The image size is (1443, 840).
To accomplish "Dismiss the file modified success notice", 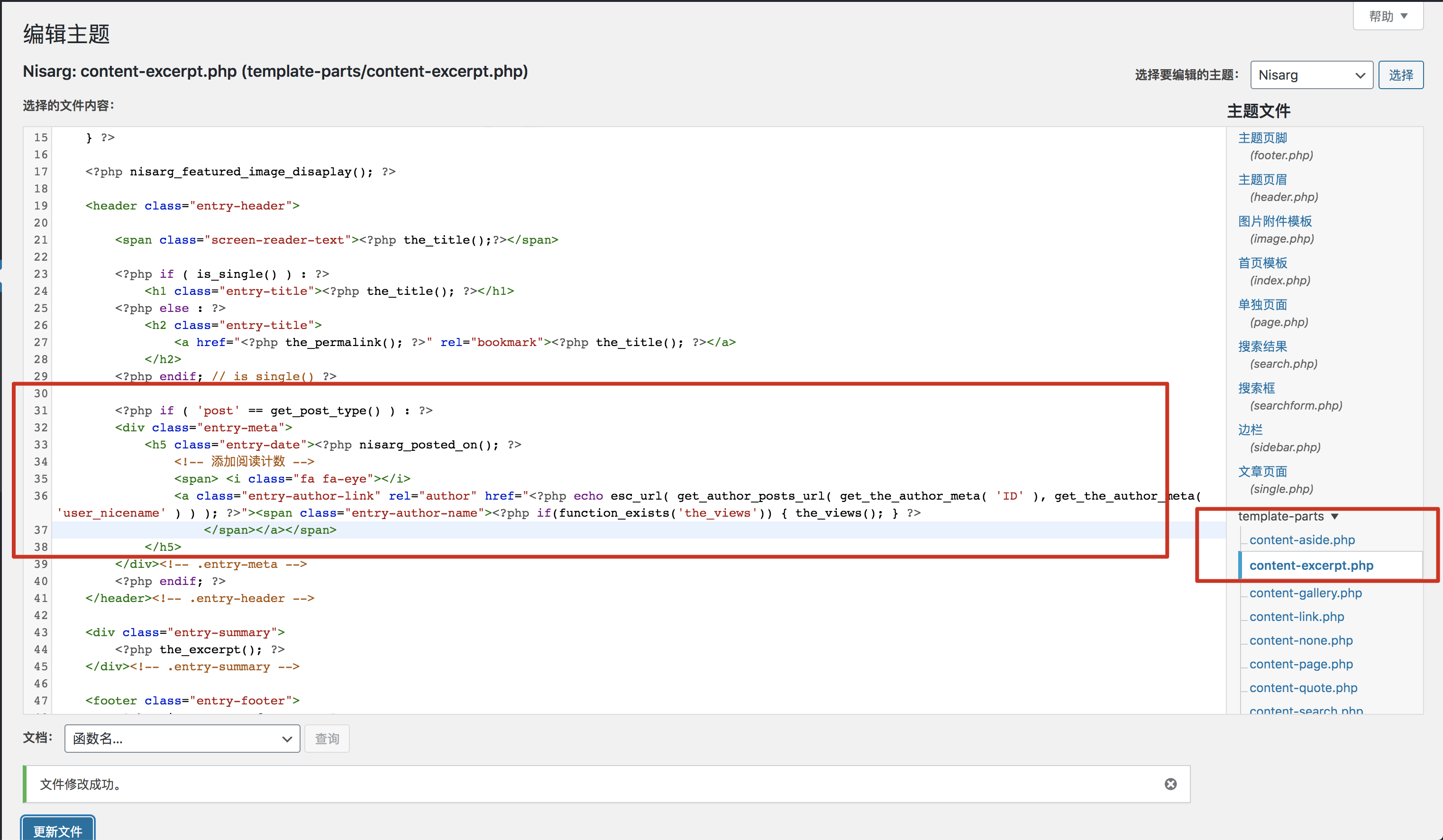I will (x=1170, y=784).
